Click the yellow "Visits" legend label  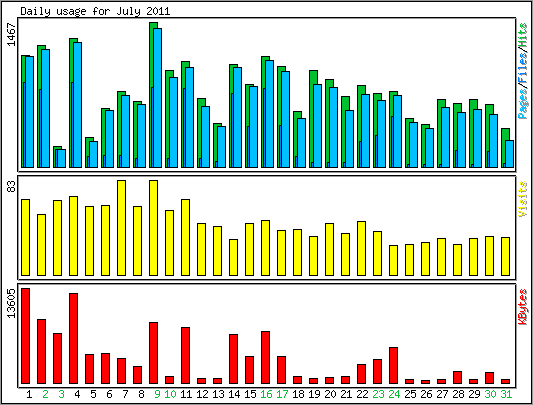pyautogui.click(x=523, y=199)
